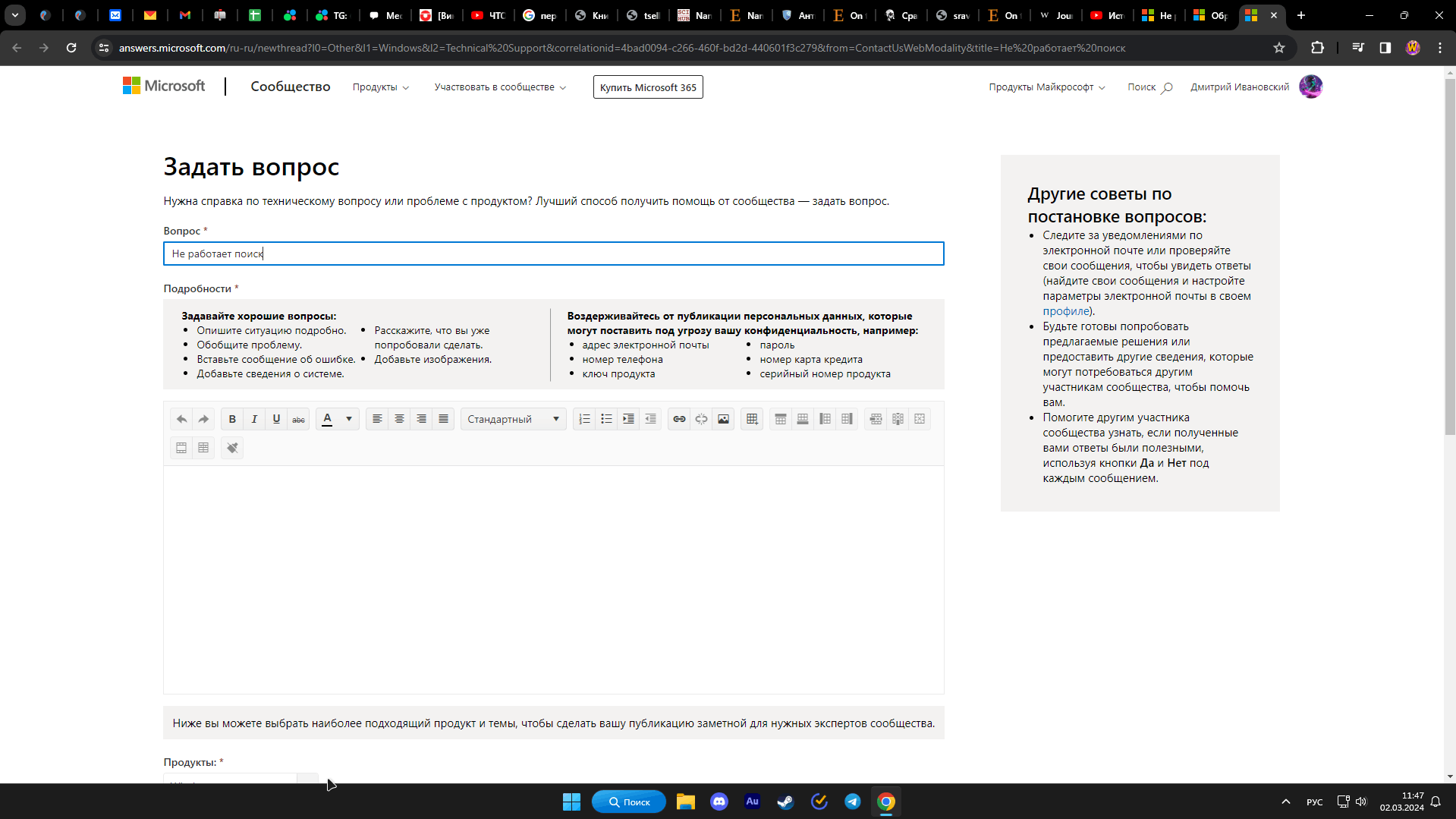The image size is (1456, 819).
Task: Open the Стандартный paragraph style dropdown
Action: click(x=514, y=419)
